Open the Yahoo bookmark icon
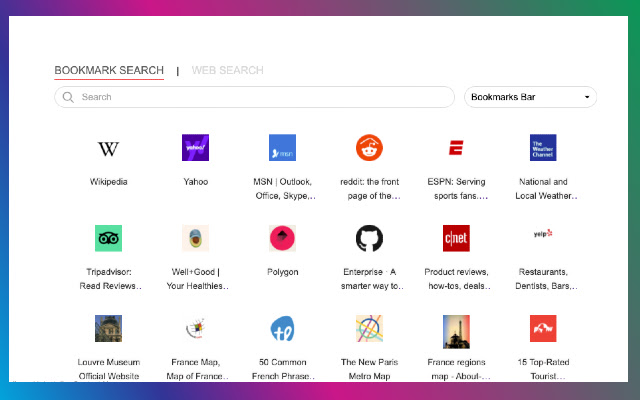The height and width of the screenshot is (400, 640). pos(196,148)
